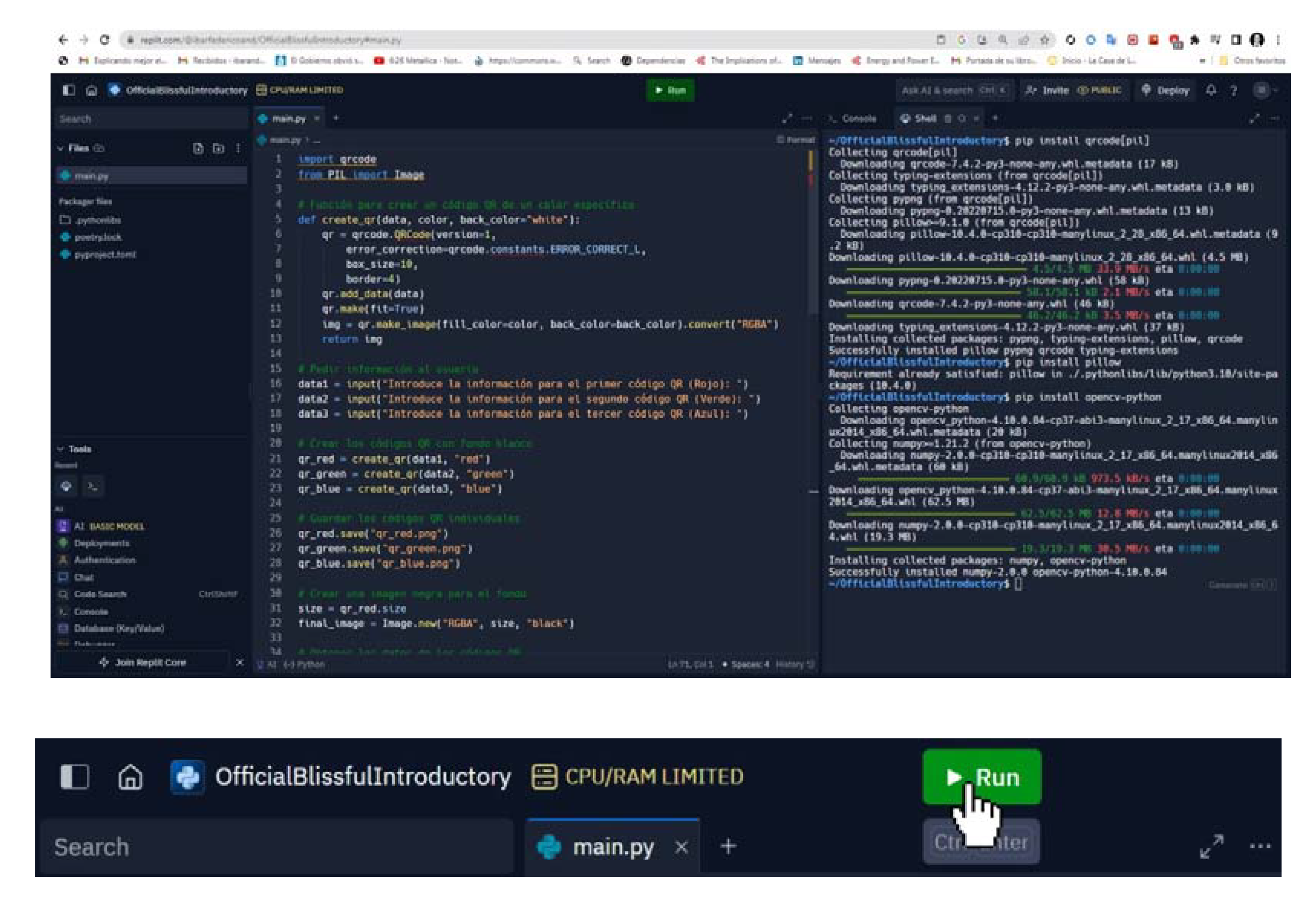Clear the Shell with trash icon

pyautogui.click(x=947, y=118)
